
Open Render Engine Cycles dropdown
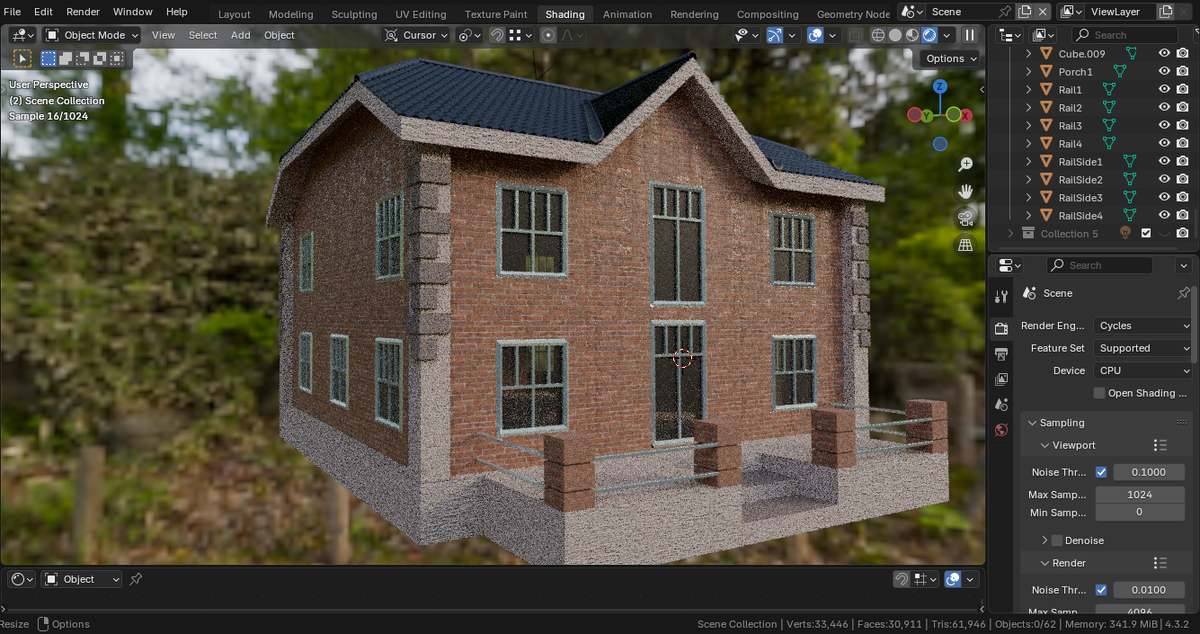pyautogui.click(x=1142, y=325)
